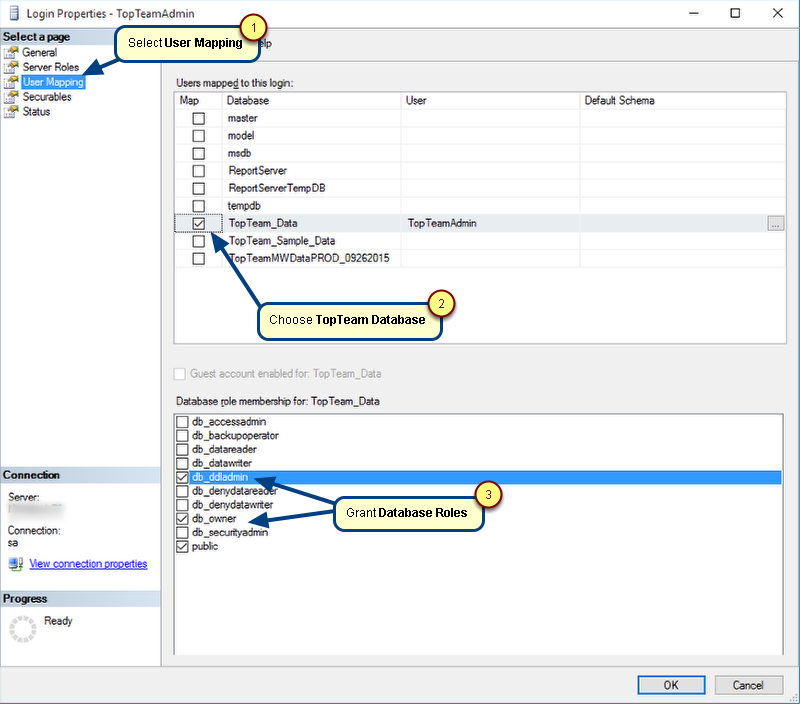Toggle the db_ddladmin role checkbox
The height and width of the screenshot is (704, 800).
[182, 478]
